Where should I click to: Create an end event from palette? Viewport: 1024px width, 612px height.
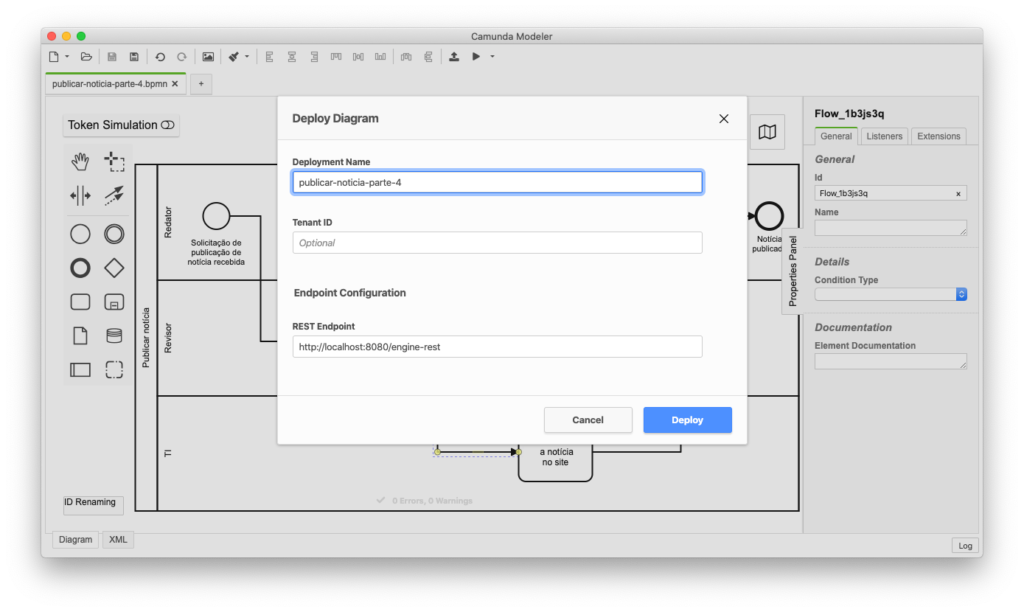pyautogui.click(x=80, y=268)
